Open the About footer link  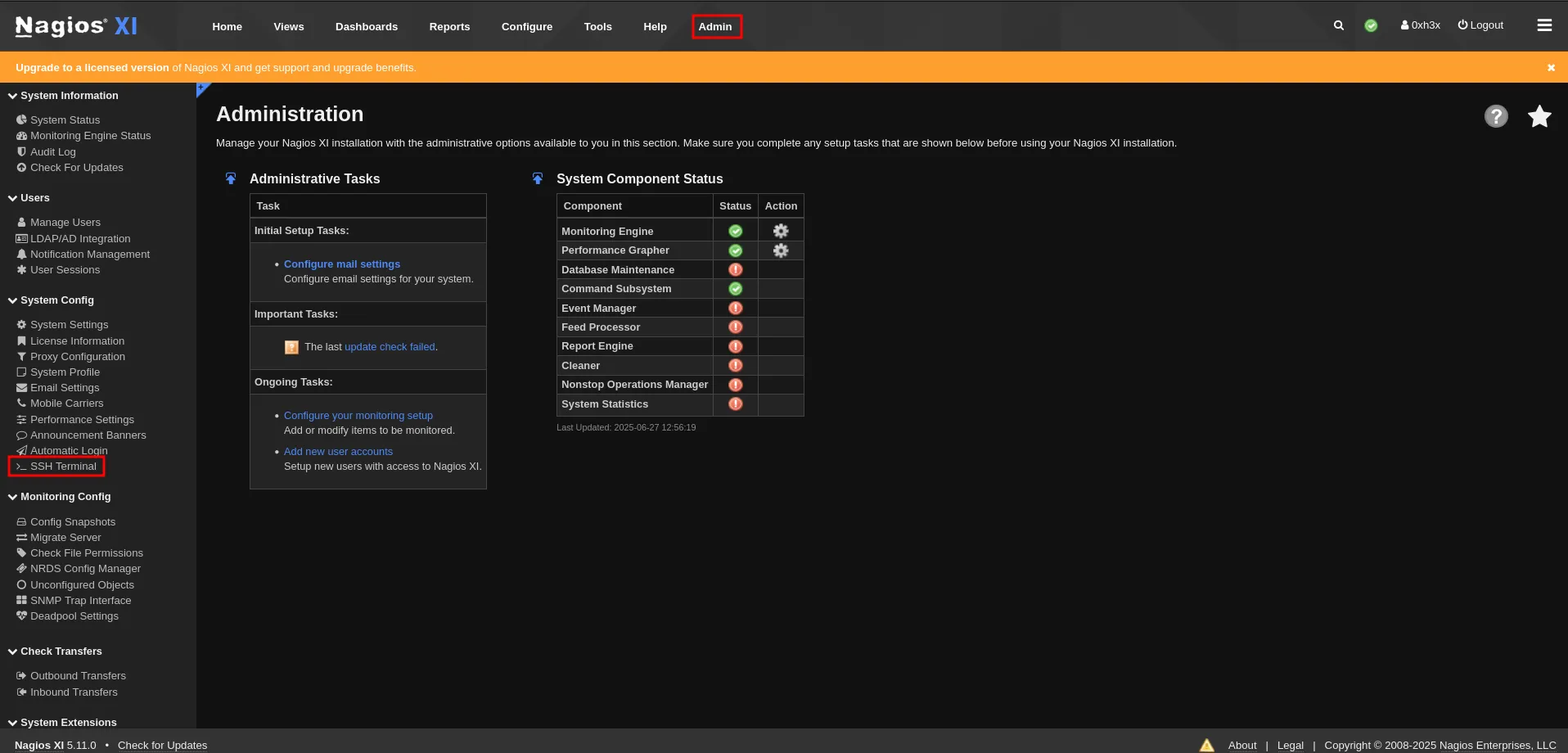click(1242, 746)
